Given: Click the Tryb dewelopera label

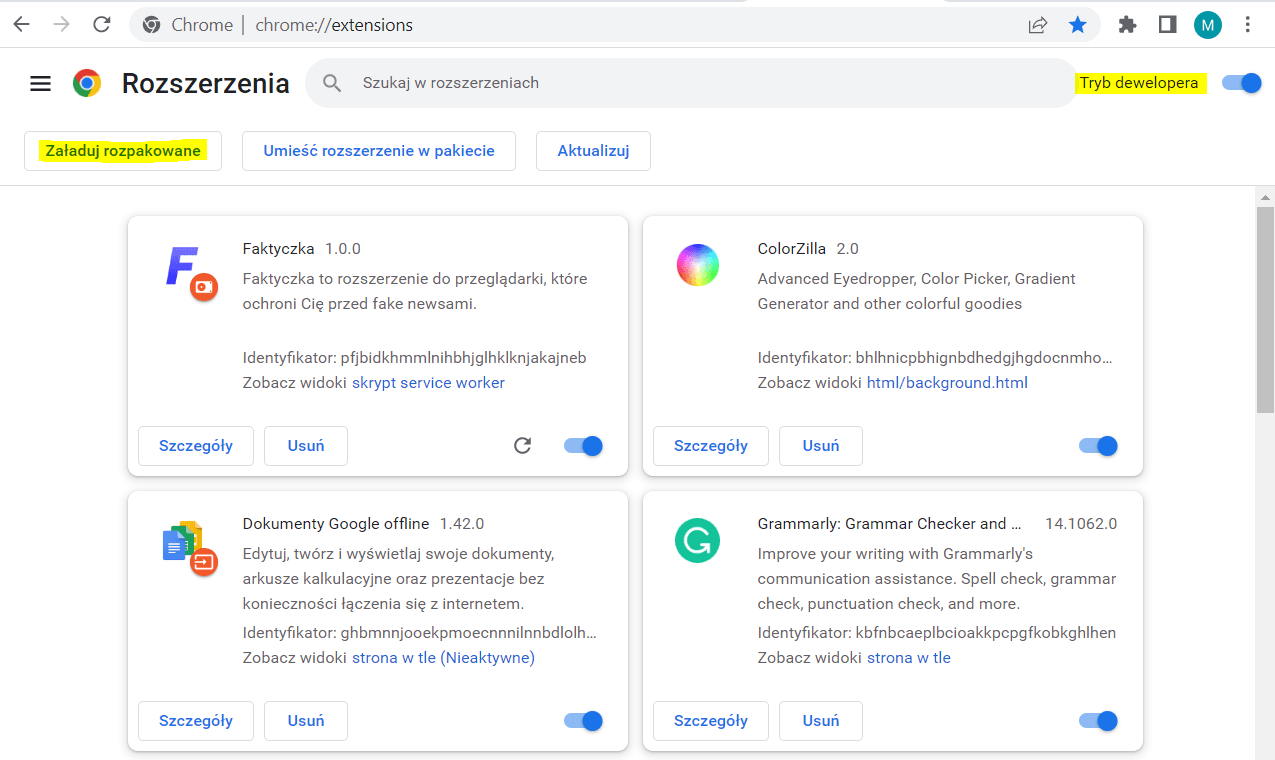Looking at the screenshot, I should click(x=1139, y=83).
